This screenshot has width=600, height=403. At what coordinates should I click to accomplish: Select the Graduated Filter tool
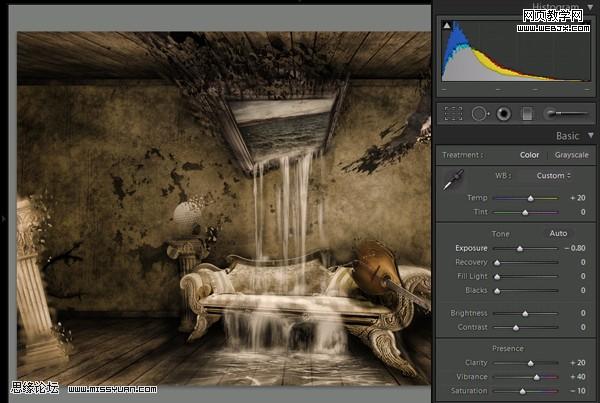(527, 114)
